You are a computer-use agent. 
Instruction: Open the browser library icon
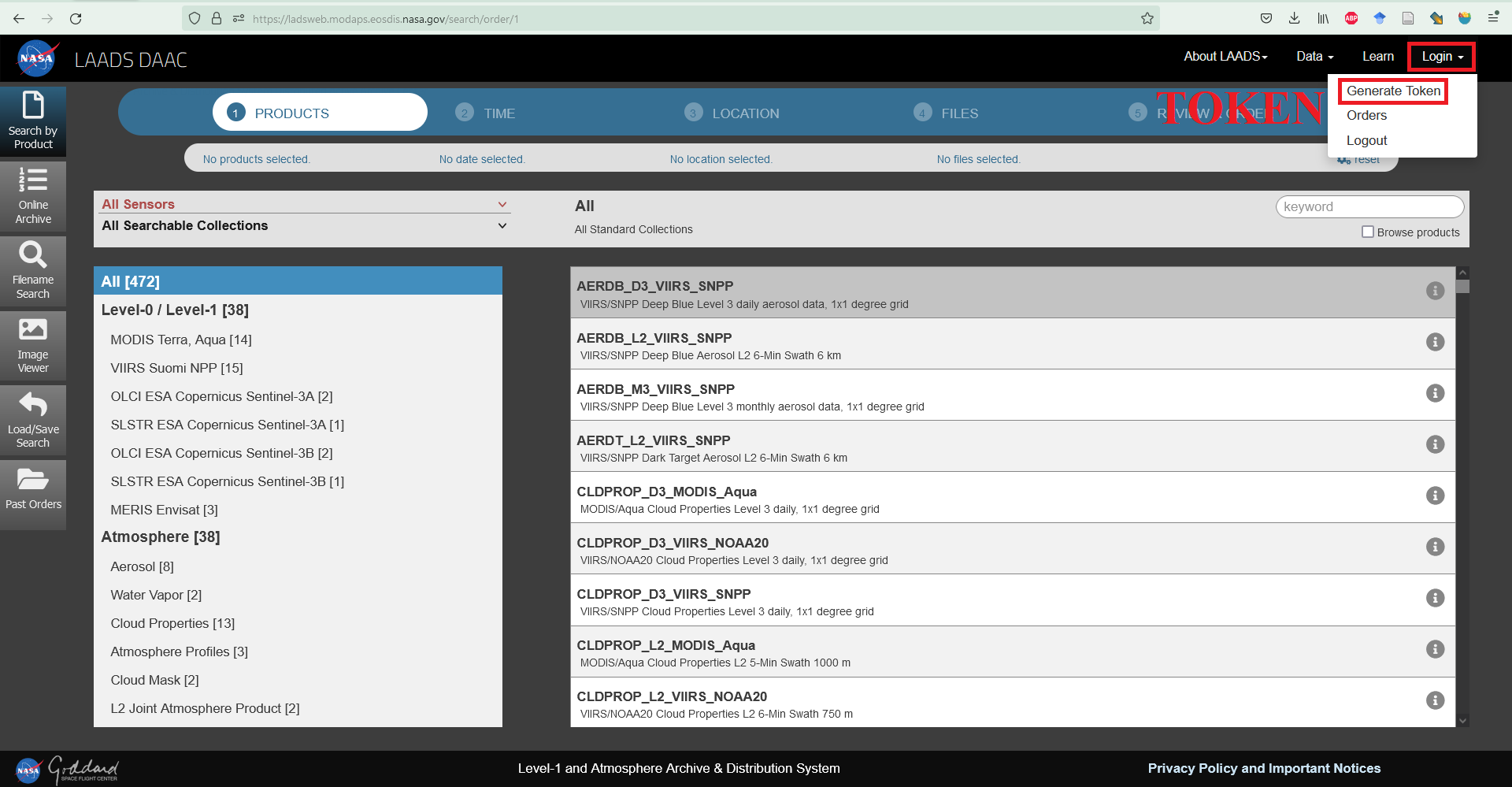click(x=1323, y=18)
